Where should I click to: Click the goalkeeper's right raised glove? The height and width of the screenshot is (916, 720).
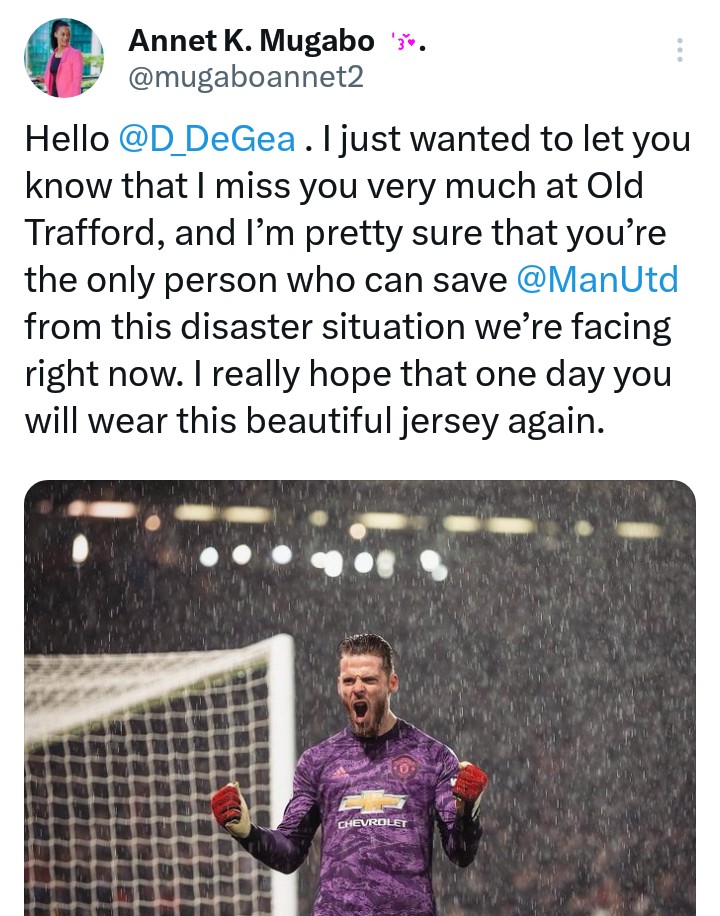point(469,781)
